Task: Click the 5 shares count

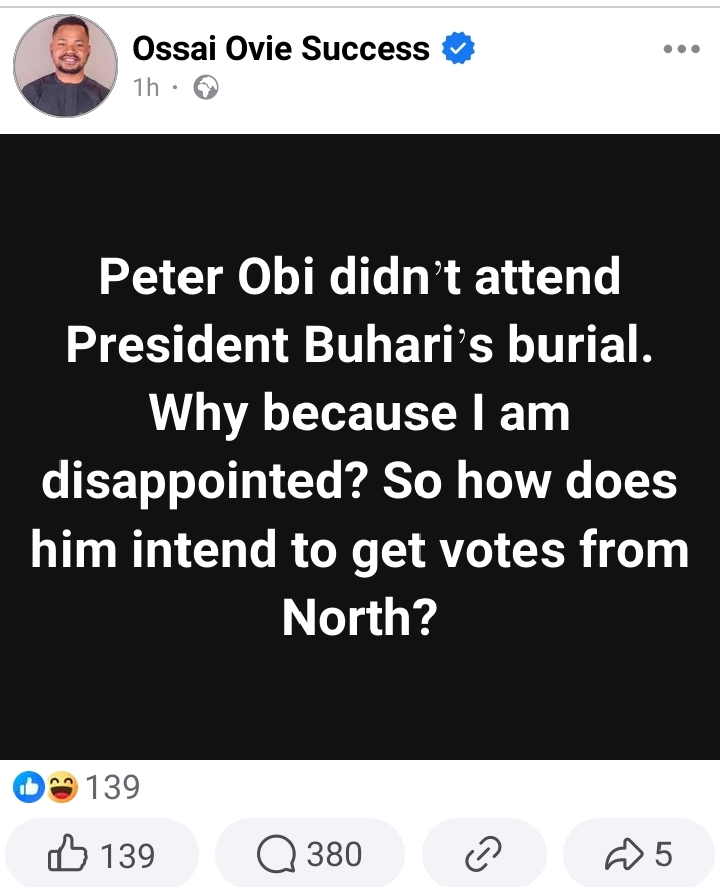Action: tap(663, 855)
